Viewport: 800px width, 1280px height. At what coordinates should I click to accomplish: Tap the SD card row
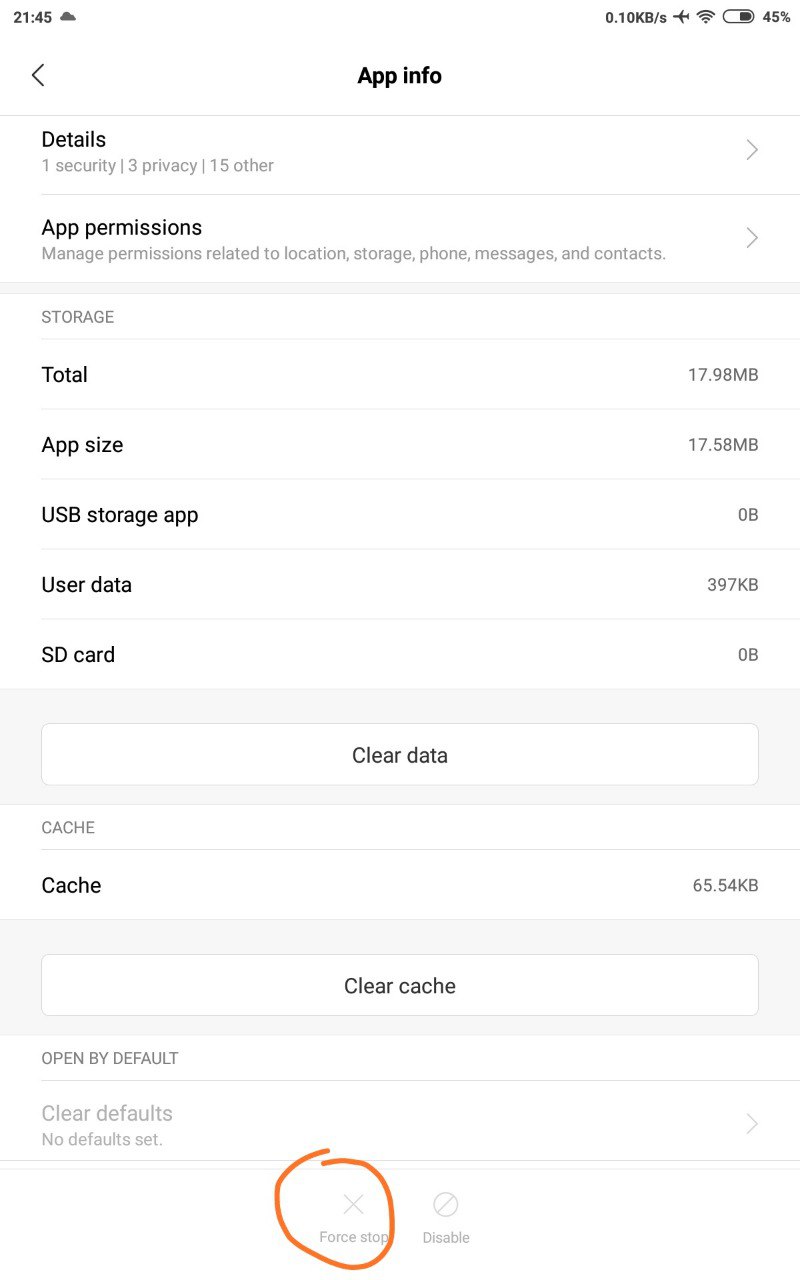[400, 655]
